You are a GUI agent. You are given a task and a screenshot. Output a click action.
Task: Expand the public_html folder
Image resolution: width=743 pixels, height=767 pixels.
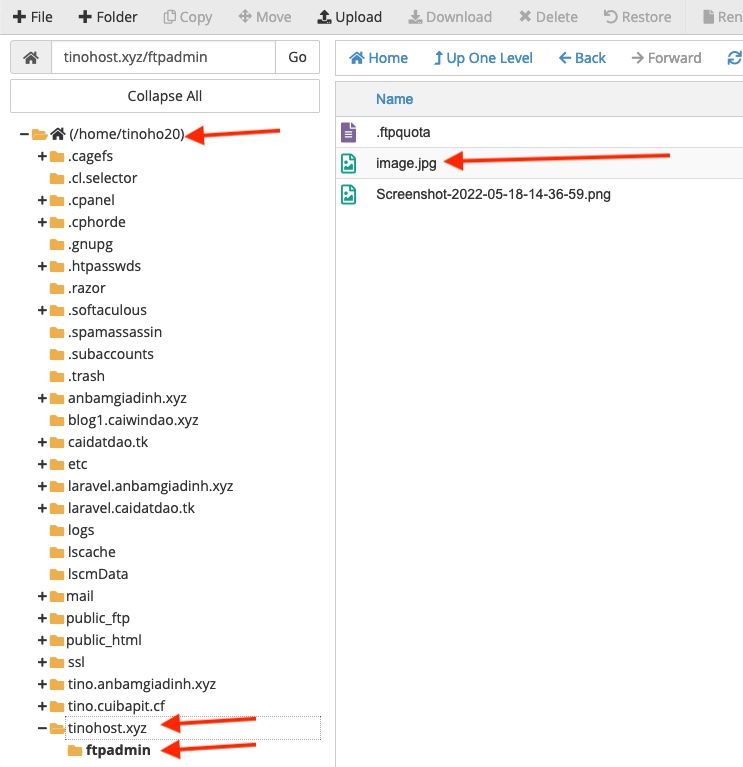coord(42,640)
